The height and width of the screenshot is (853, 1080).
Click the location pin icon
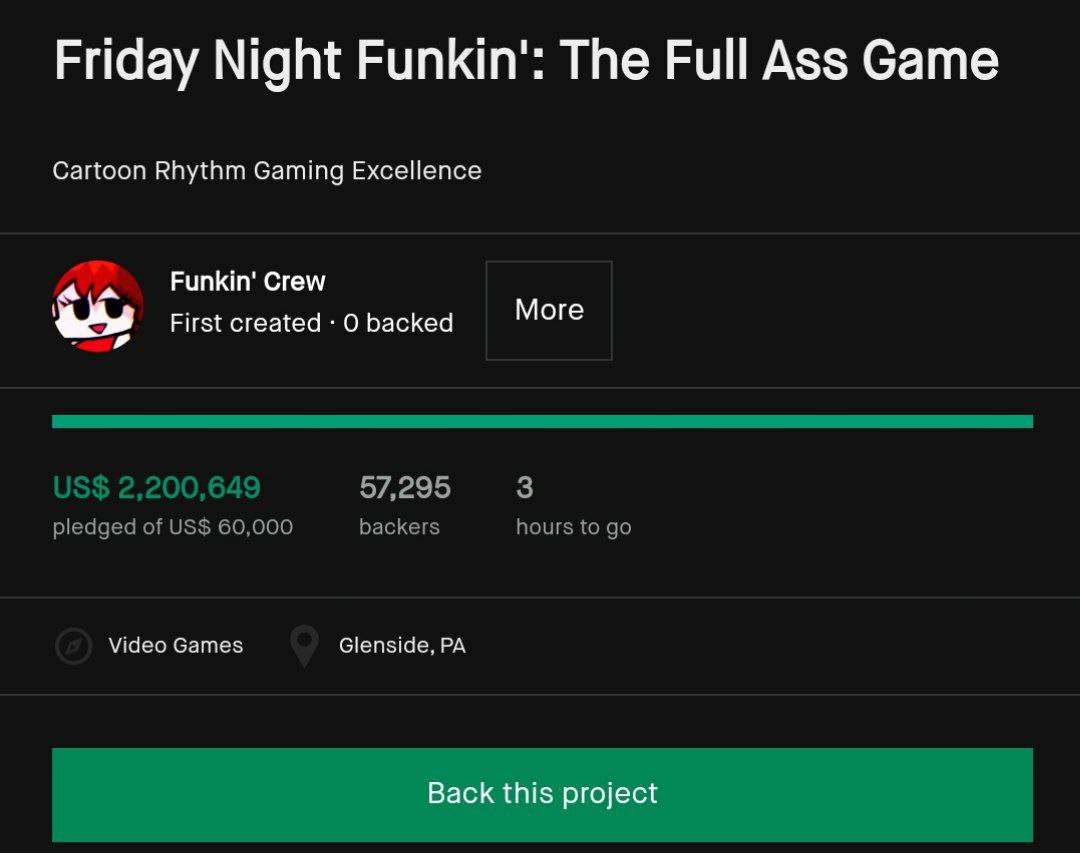click(303, 646)
